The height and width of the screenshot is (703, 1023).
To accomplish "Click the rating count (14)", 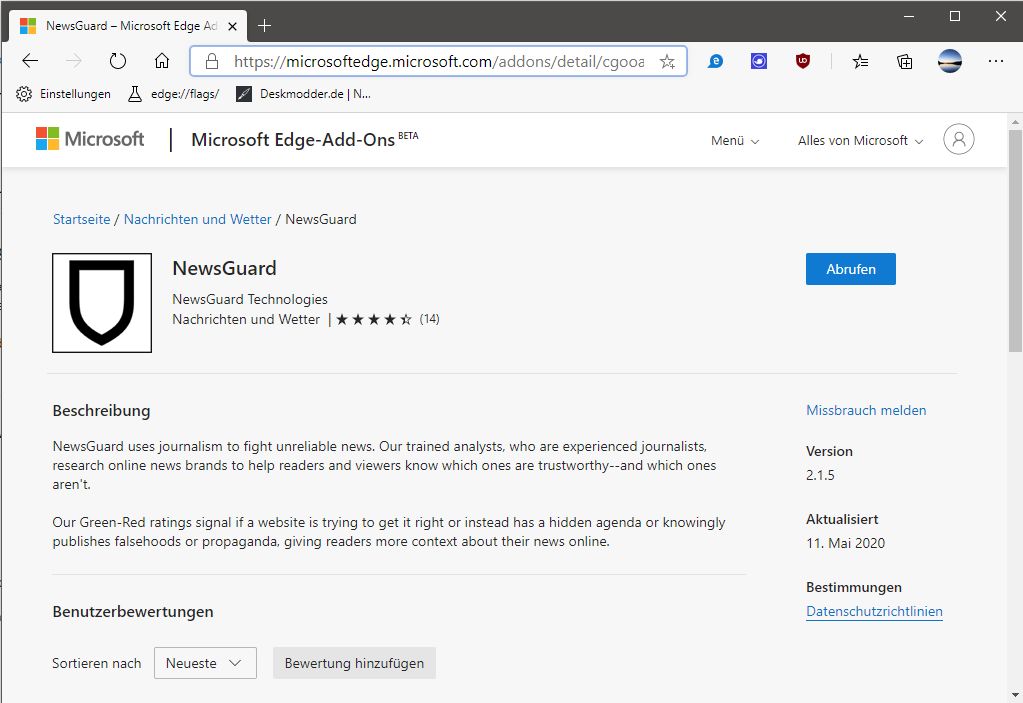I will tap(429, 319).
